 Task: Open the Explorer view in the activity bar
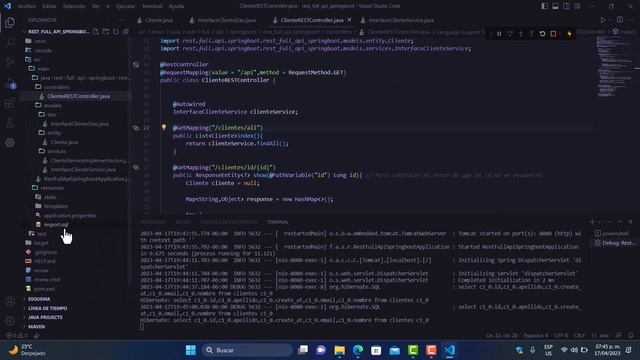10,22
